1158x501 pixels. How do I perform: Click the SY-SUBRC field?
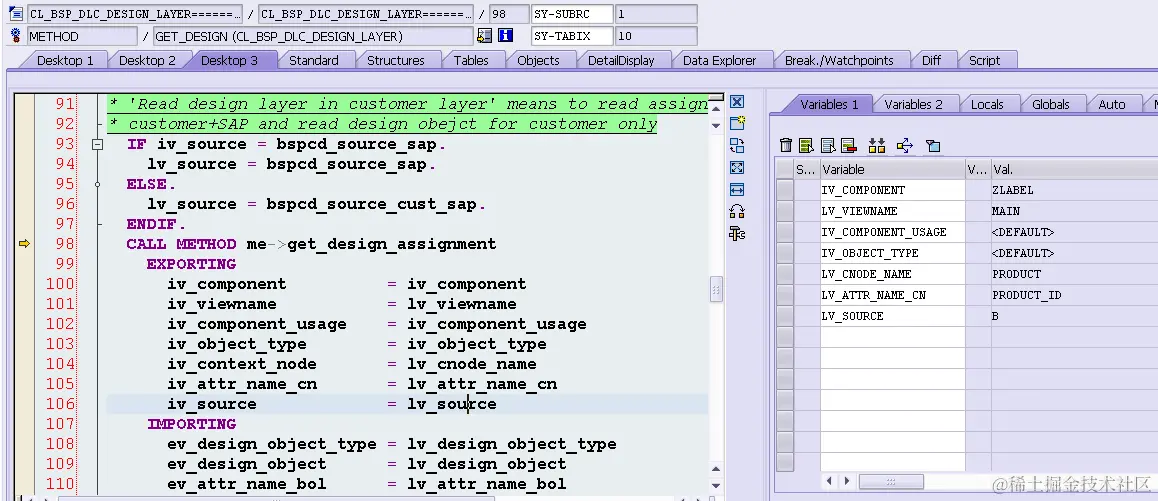pyautogui.click(x=572, y=14)
